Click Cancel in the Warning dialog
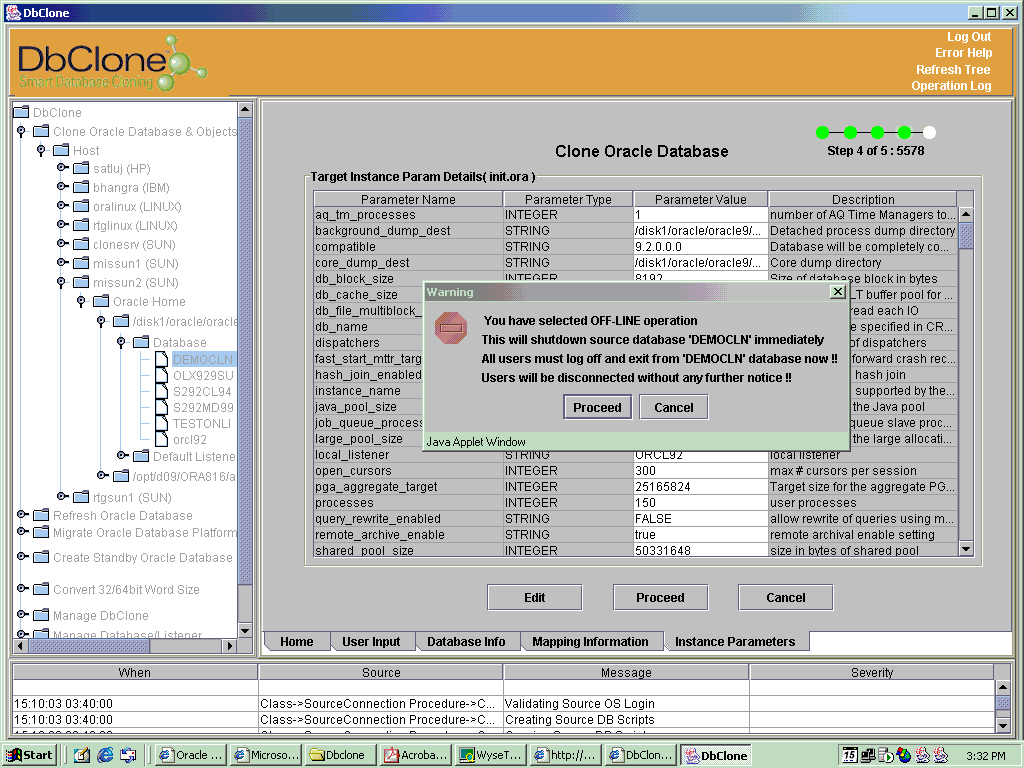This screenshot has width=1024, height=768. (x=674, y=408)
